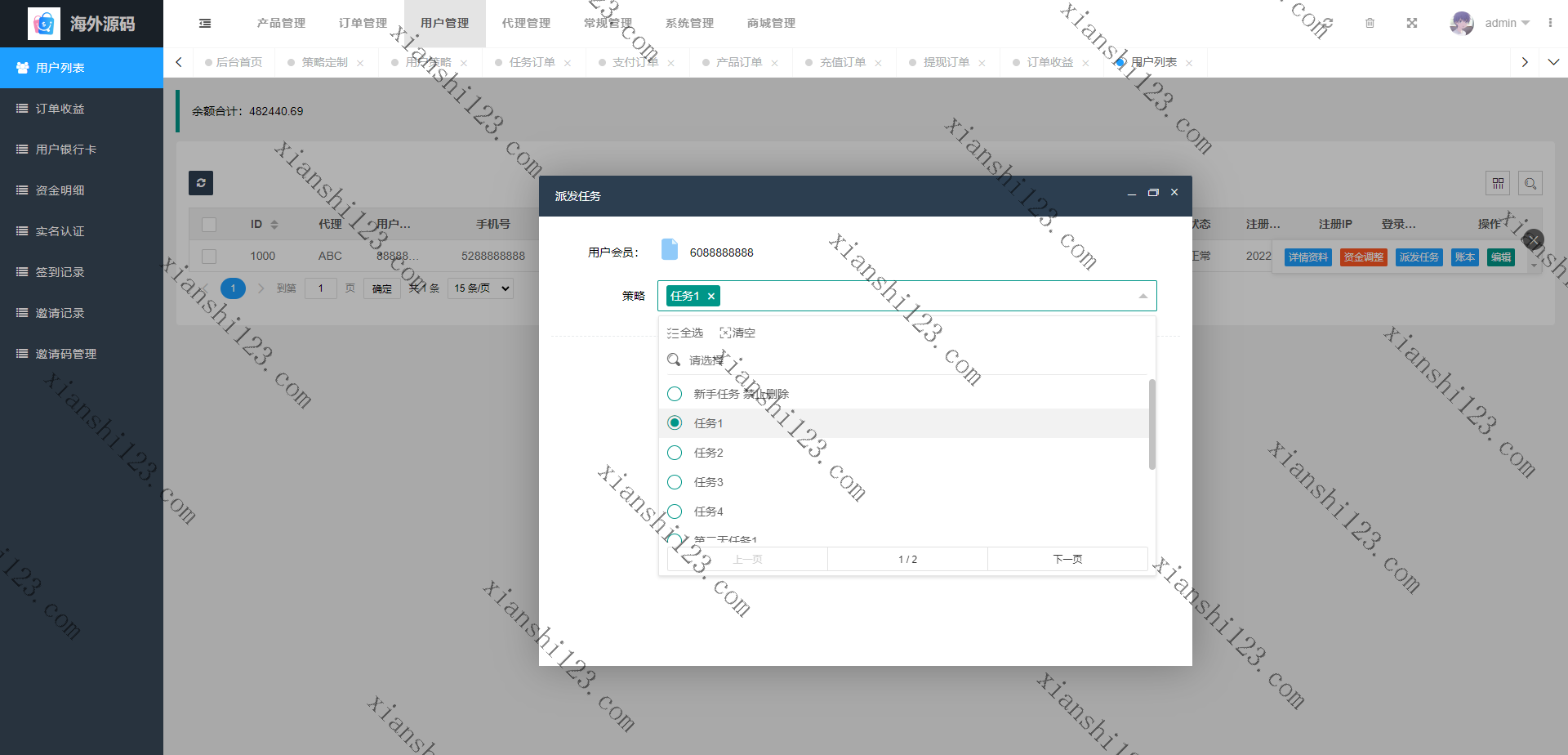Open 商城管理 top menu
1568x755 pixels.
pos(771,23)
